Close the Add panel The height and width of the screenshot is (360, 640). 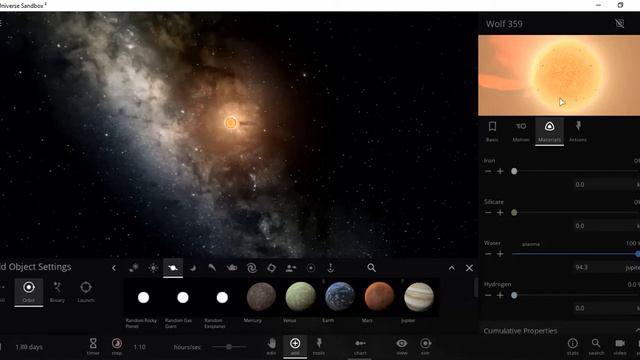pos(469,268)
